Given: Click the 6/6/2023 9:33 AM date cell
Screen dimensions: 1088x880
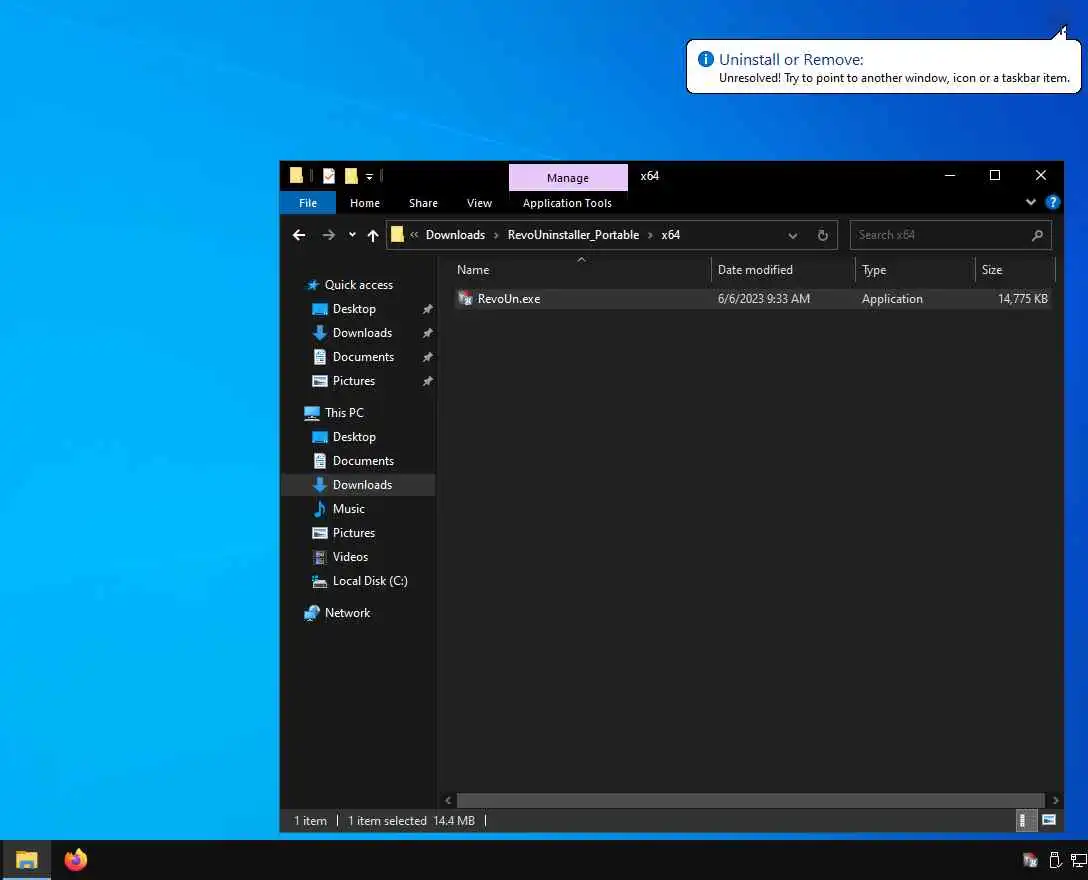Looking at the screenshot, I should click(x=763, y=298).
